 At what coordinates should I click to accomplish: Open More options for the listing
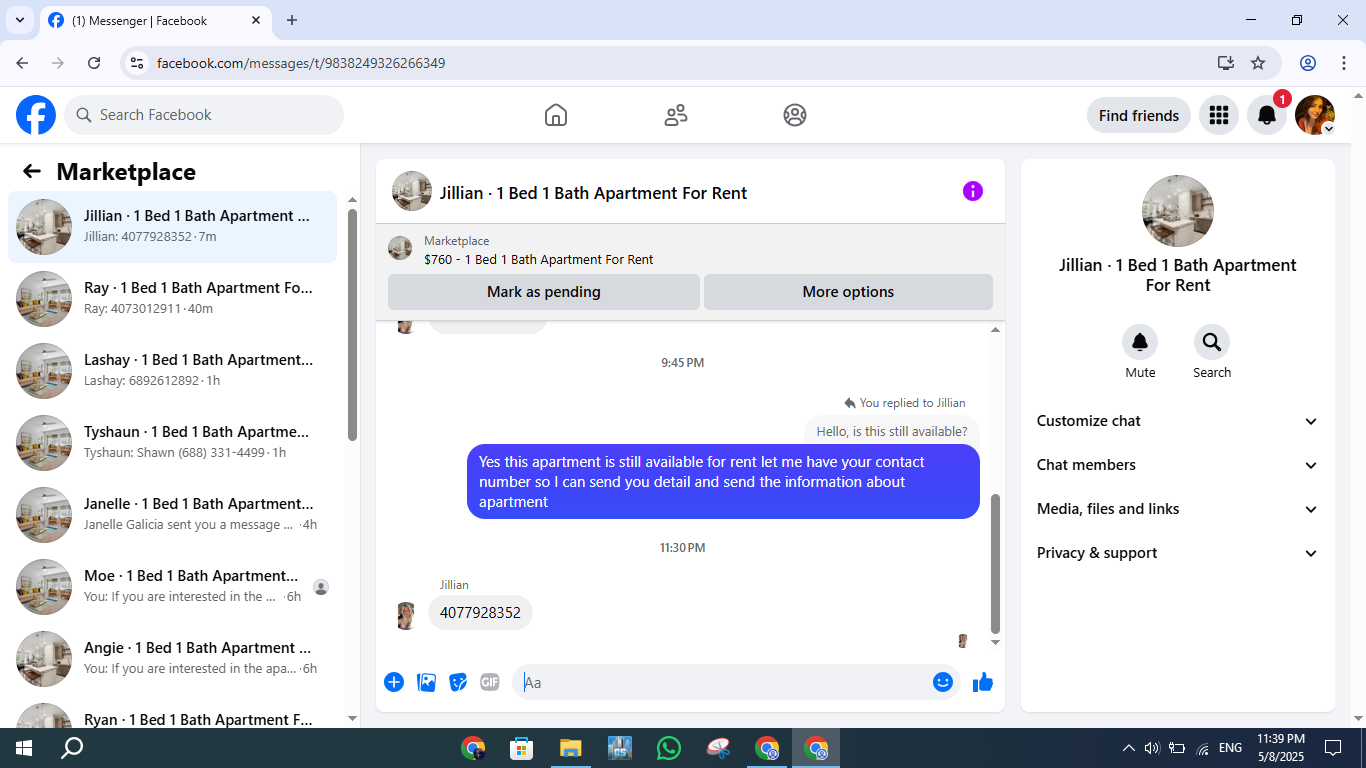tap(848, 292)
